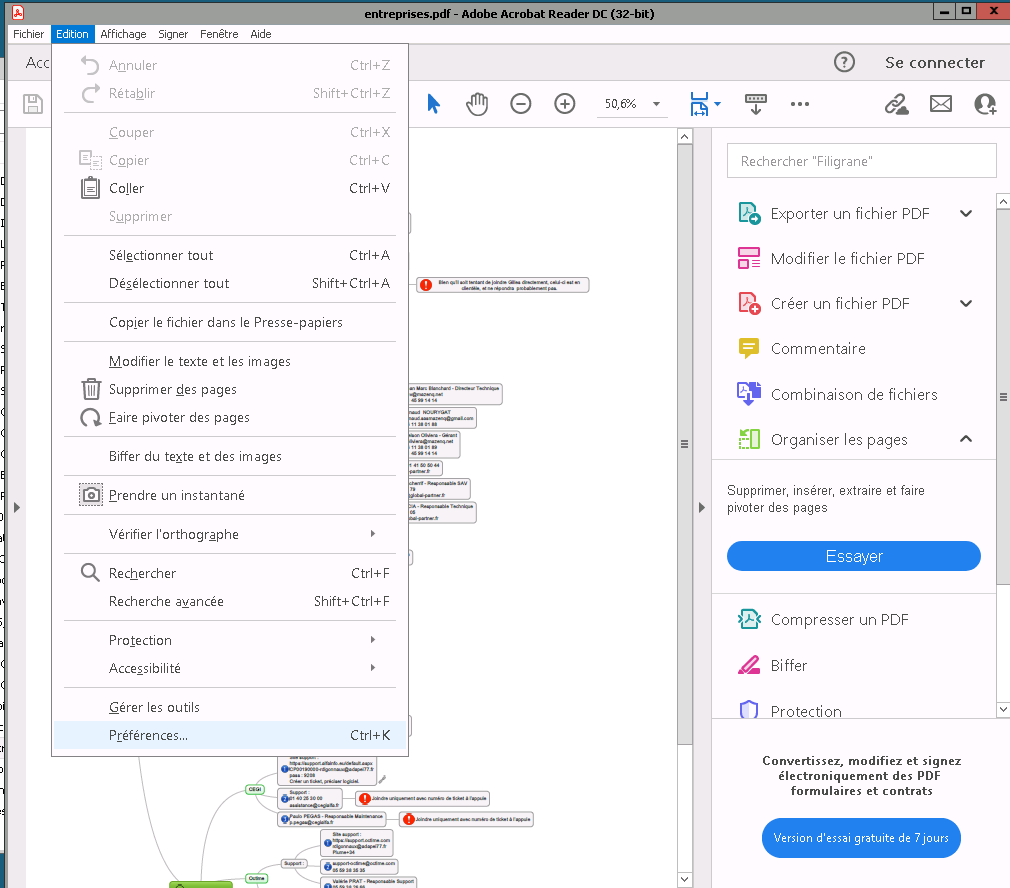1010x888 pixels.
Task: Click Version d'essai gratuite de 7 jours
Action: (861, 838)
